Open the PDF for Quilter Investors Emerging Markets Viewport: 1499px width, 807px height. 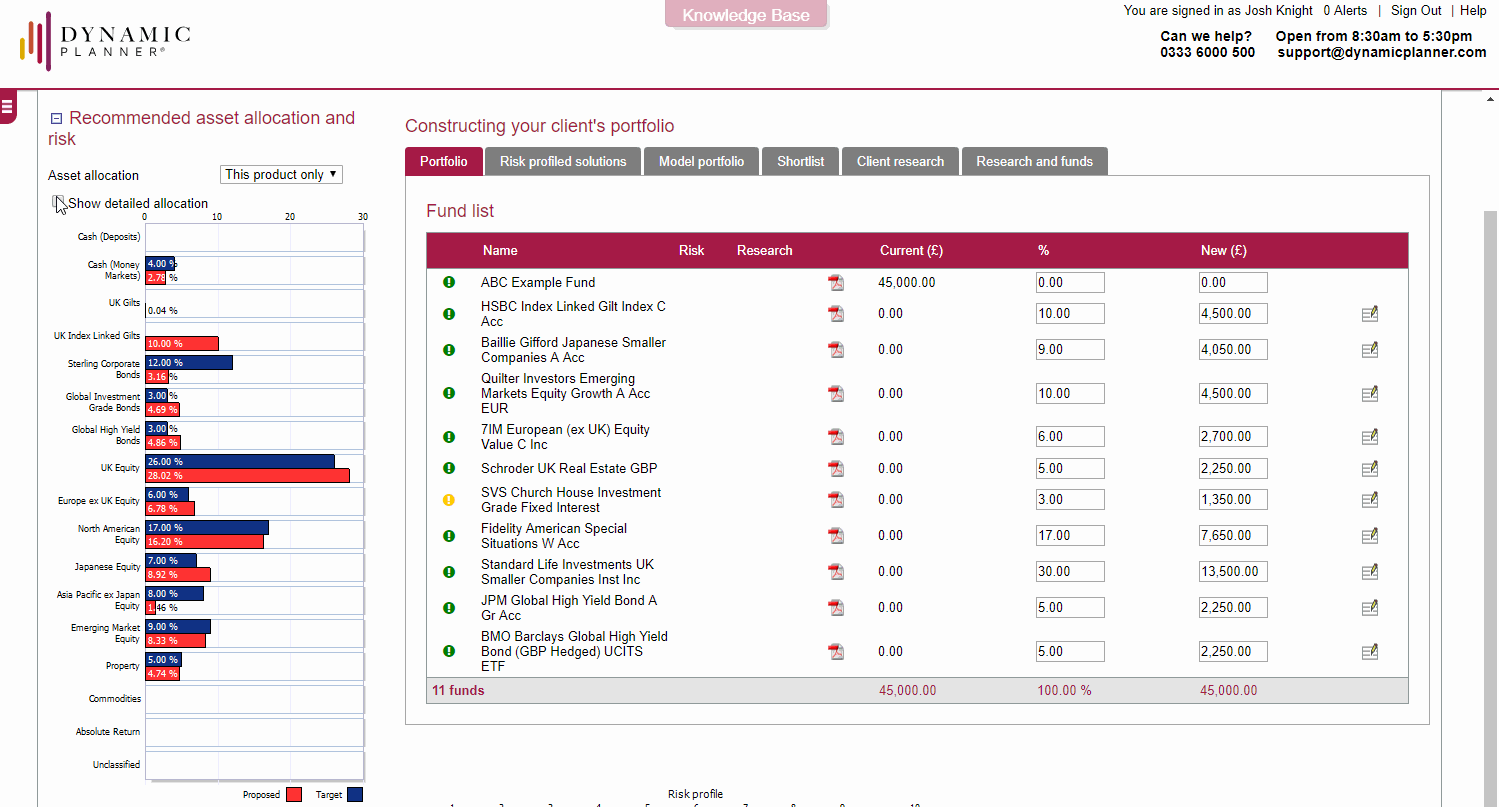[x=836, y=394]
